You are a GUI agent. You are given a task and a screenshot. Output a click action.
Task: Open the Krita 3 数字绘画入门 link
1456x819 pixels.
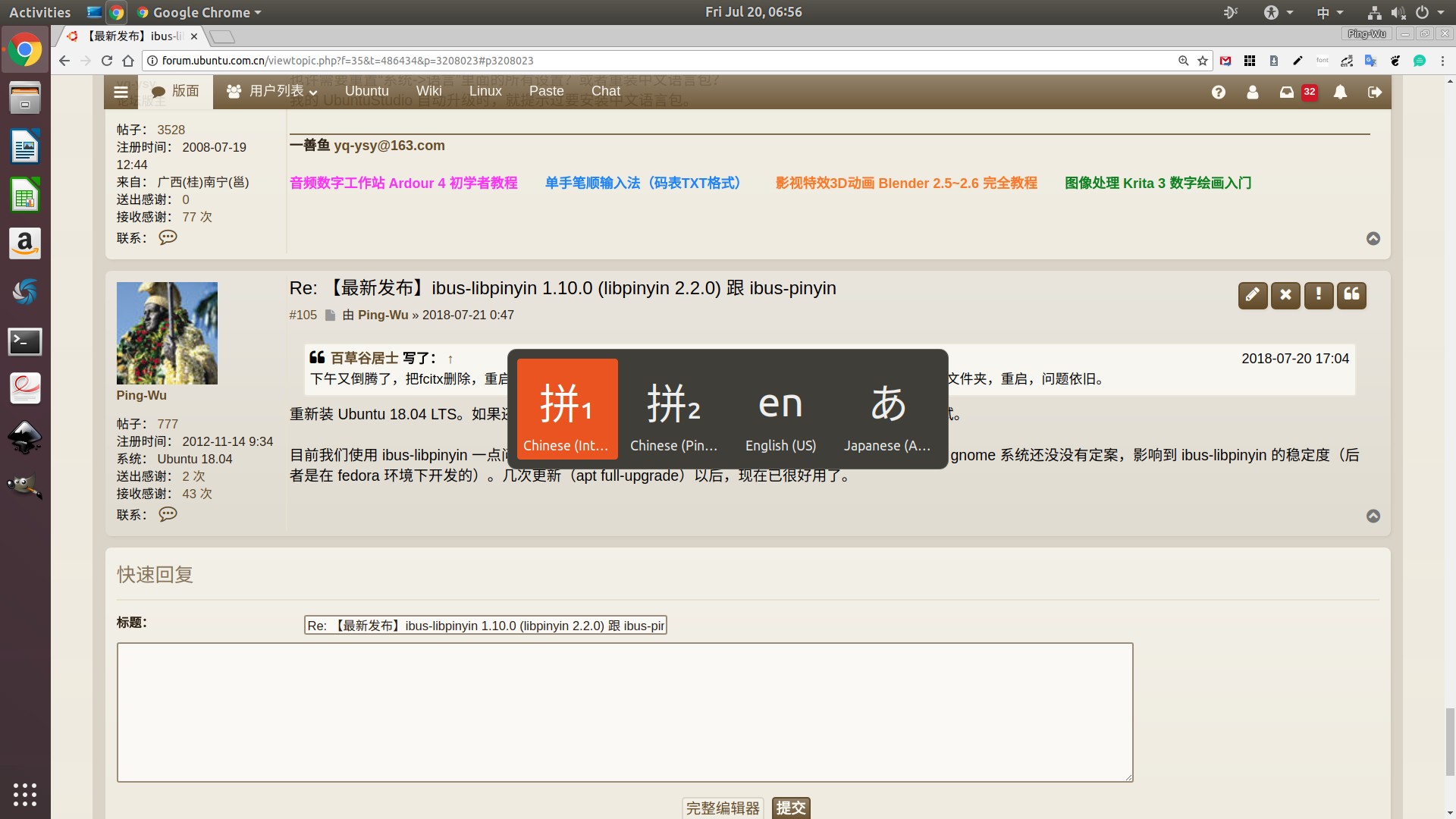[x=1158, y=183]
